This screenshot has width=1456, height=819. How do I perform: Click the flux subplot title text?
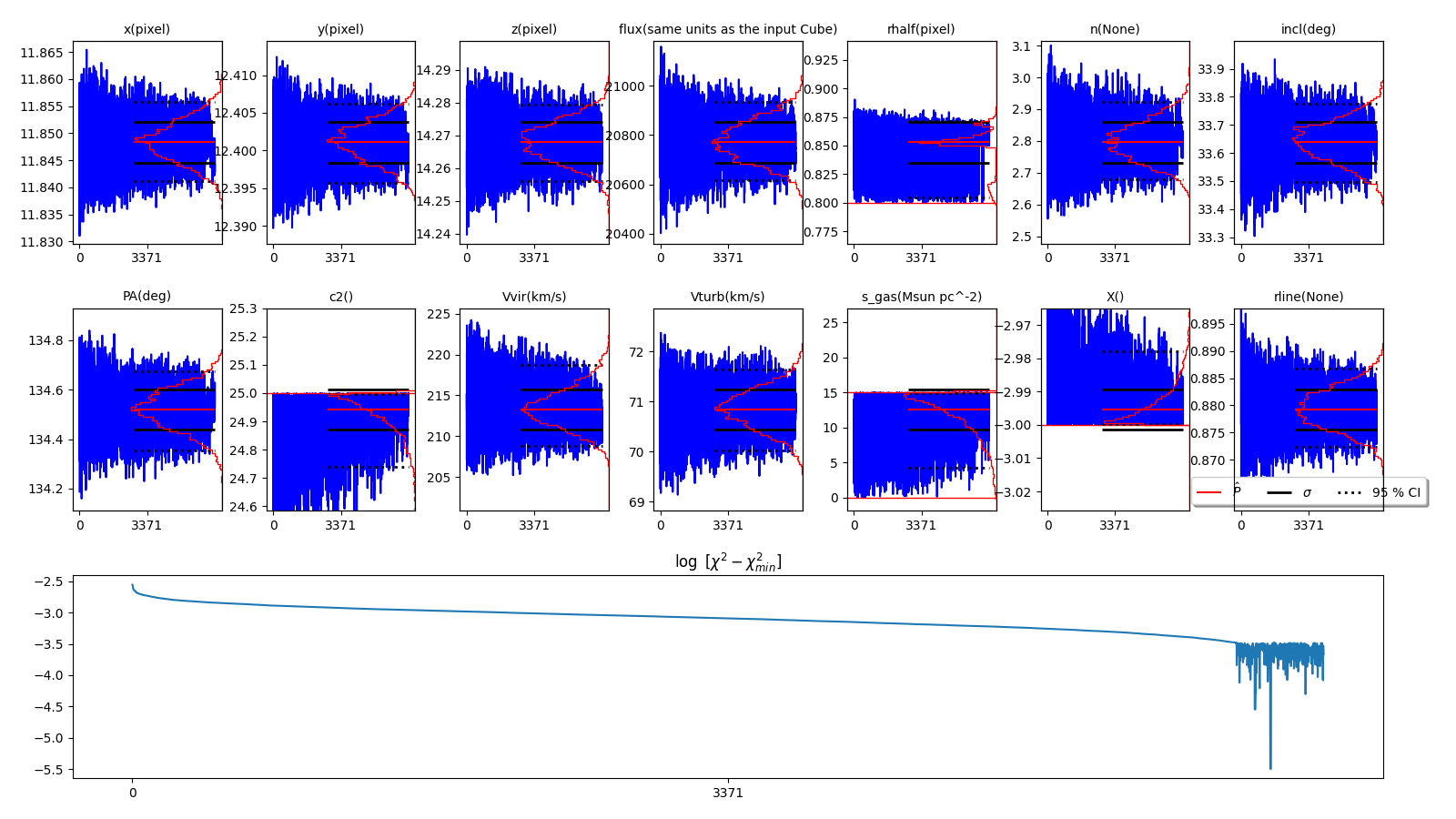[x=727, y=29]
